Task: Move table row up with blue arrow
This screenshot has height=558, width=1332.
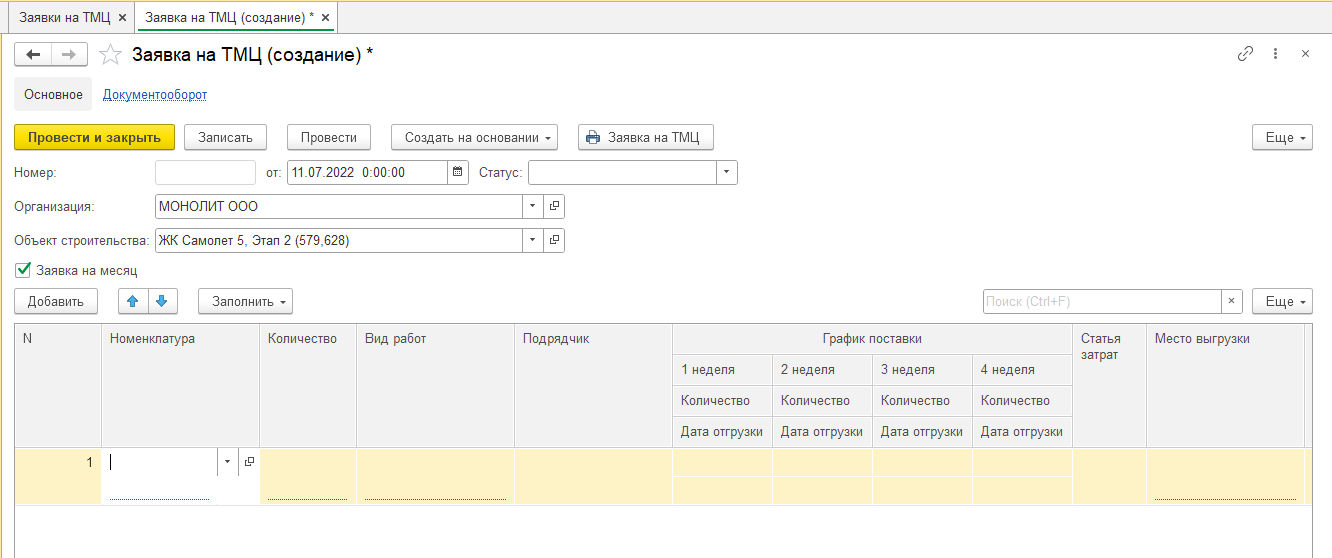Action: click(133, 301)
